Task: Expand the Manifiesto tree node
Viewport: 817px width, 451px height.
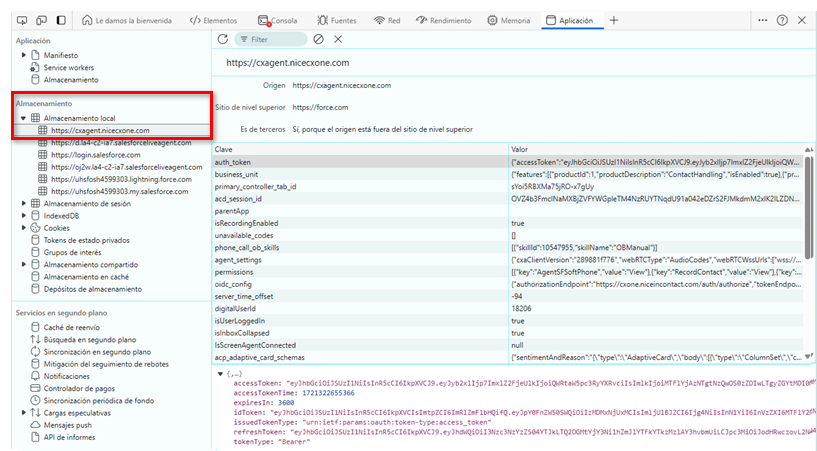Action: [23, 55]
